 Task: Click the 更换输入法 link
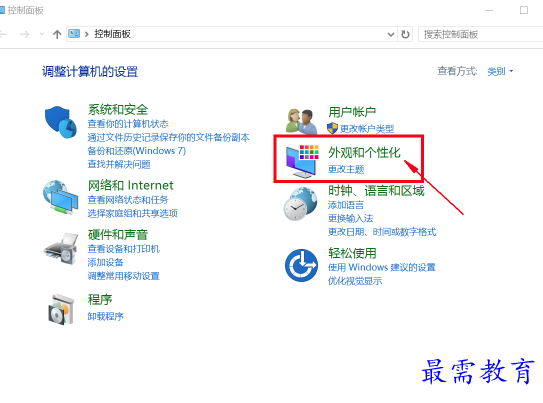click(350, 218)
